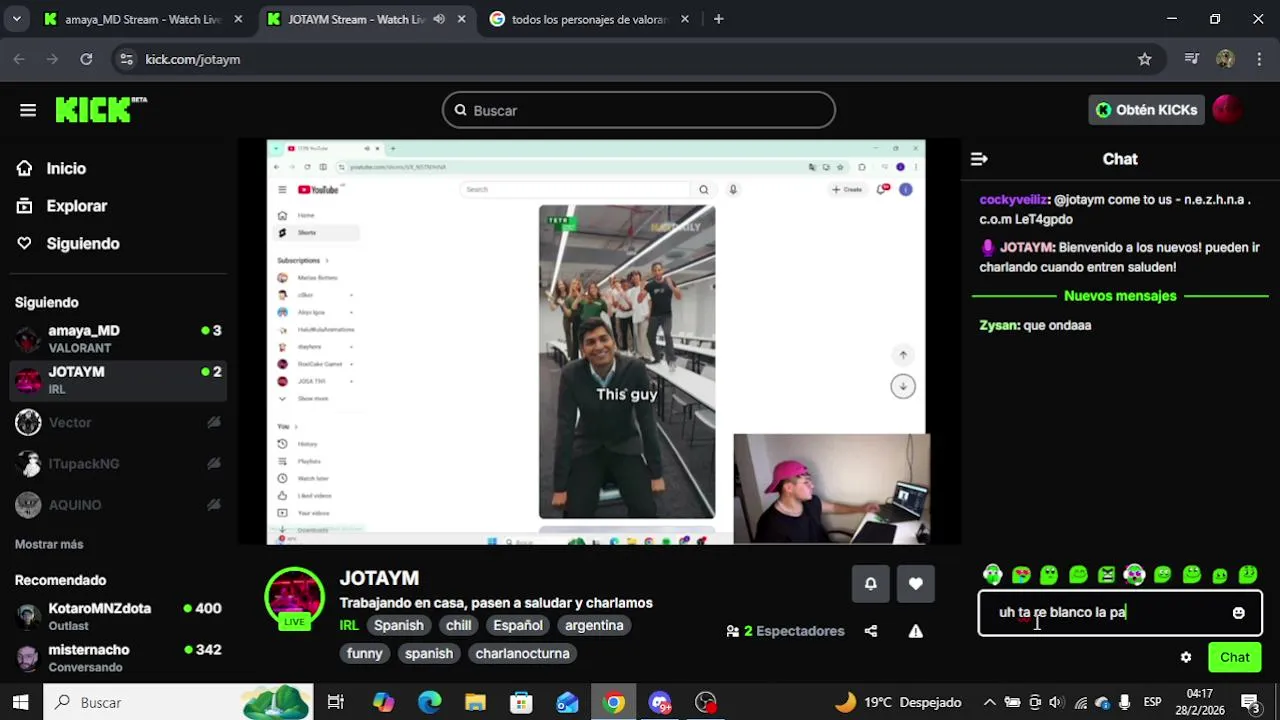Open the Windows notification center
The width and height of the screenshot is (1280, 720).
click(x=1249, y=702)
